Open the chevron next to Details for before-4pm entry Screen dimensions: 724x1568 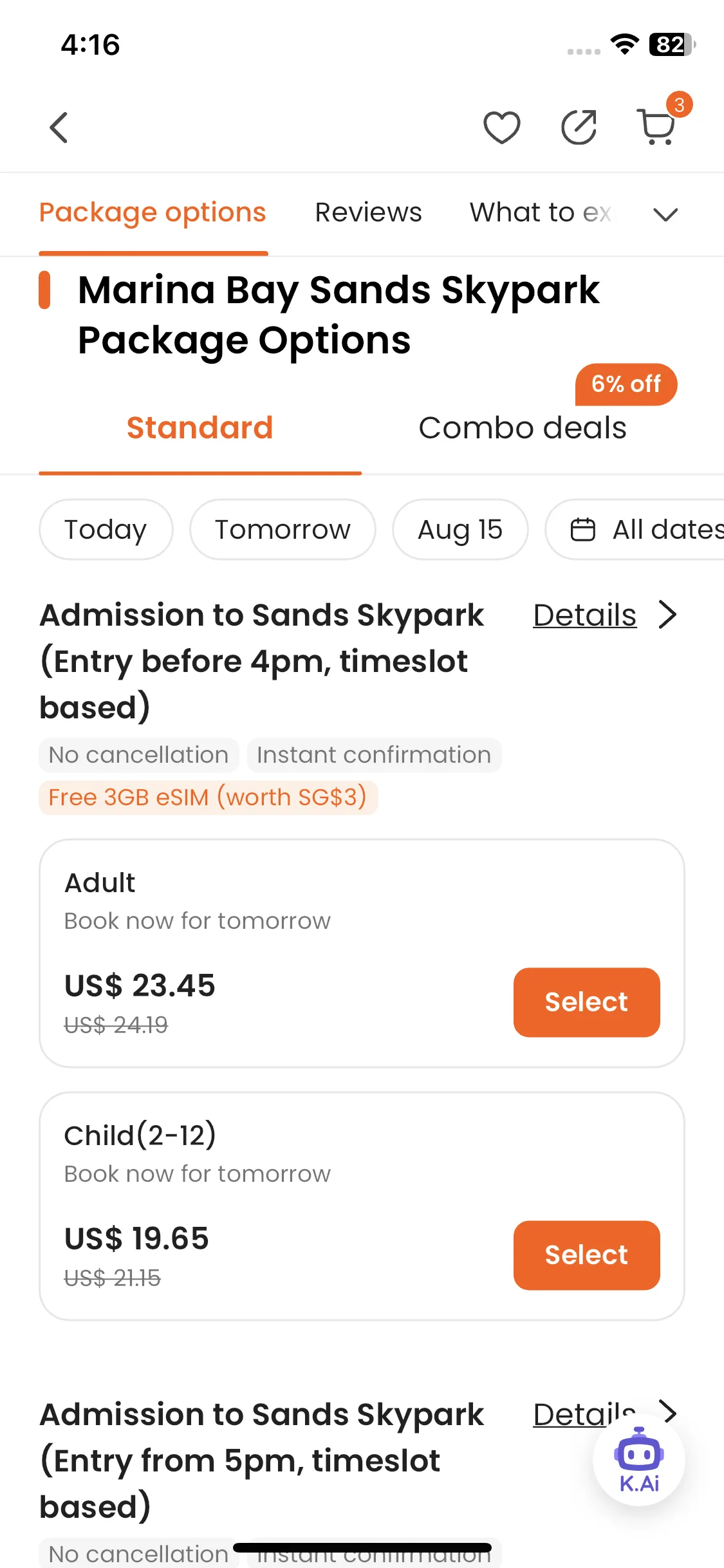click(x=668, y=615)
